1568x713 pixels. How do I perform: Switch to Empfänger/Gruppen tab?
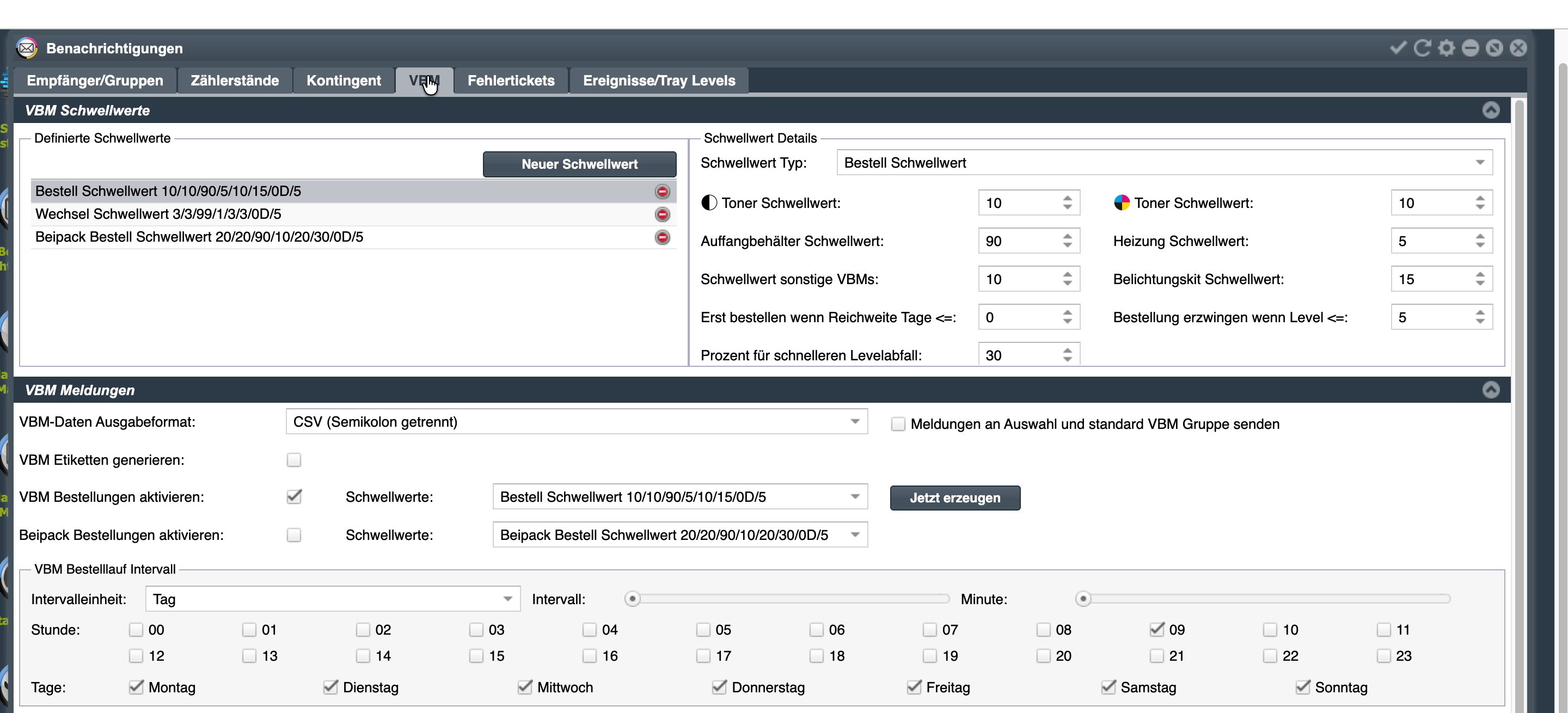pos(95,81)
